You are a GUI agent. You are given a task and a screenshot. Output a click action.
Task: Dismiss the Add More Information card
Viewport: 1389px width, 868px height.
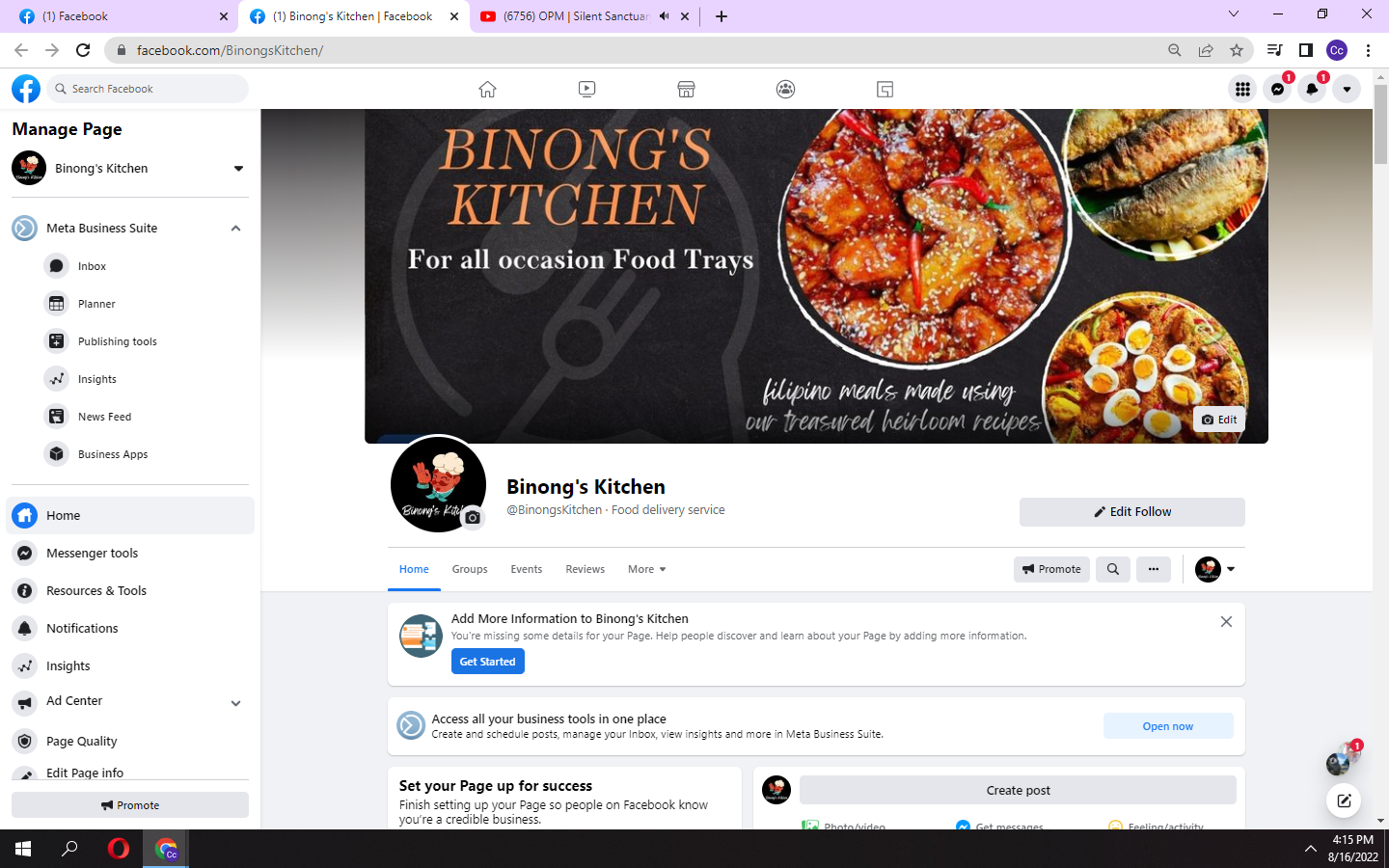tap(1226, 622)
